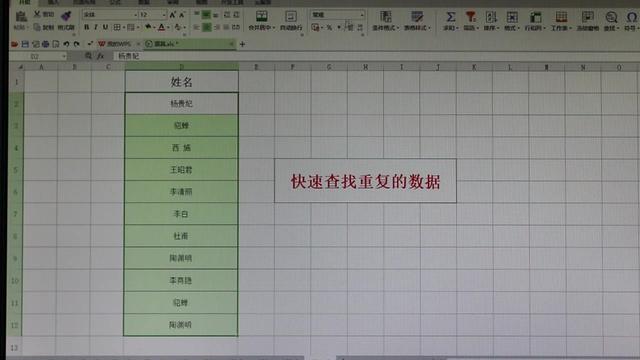Click the Freeze Panes icon
The image size is (640, 360).
coord(588,17)
